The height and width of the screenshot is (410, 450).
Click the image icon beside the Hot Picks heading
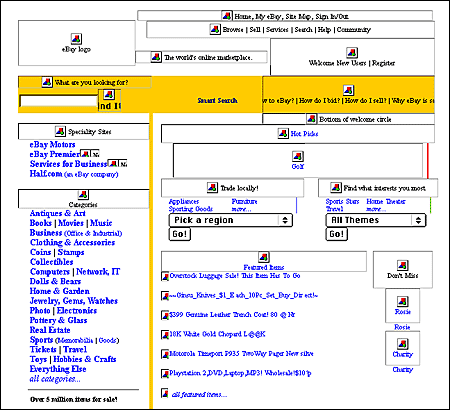(283, 133)
